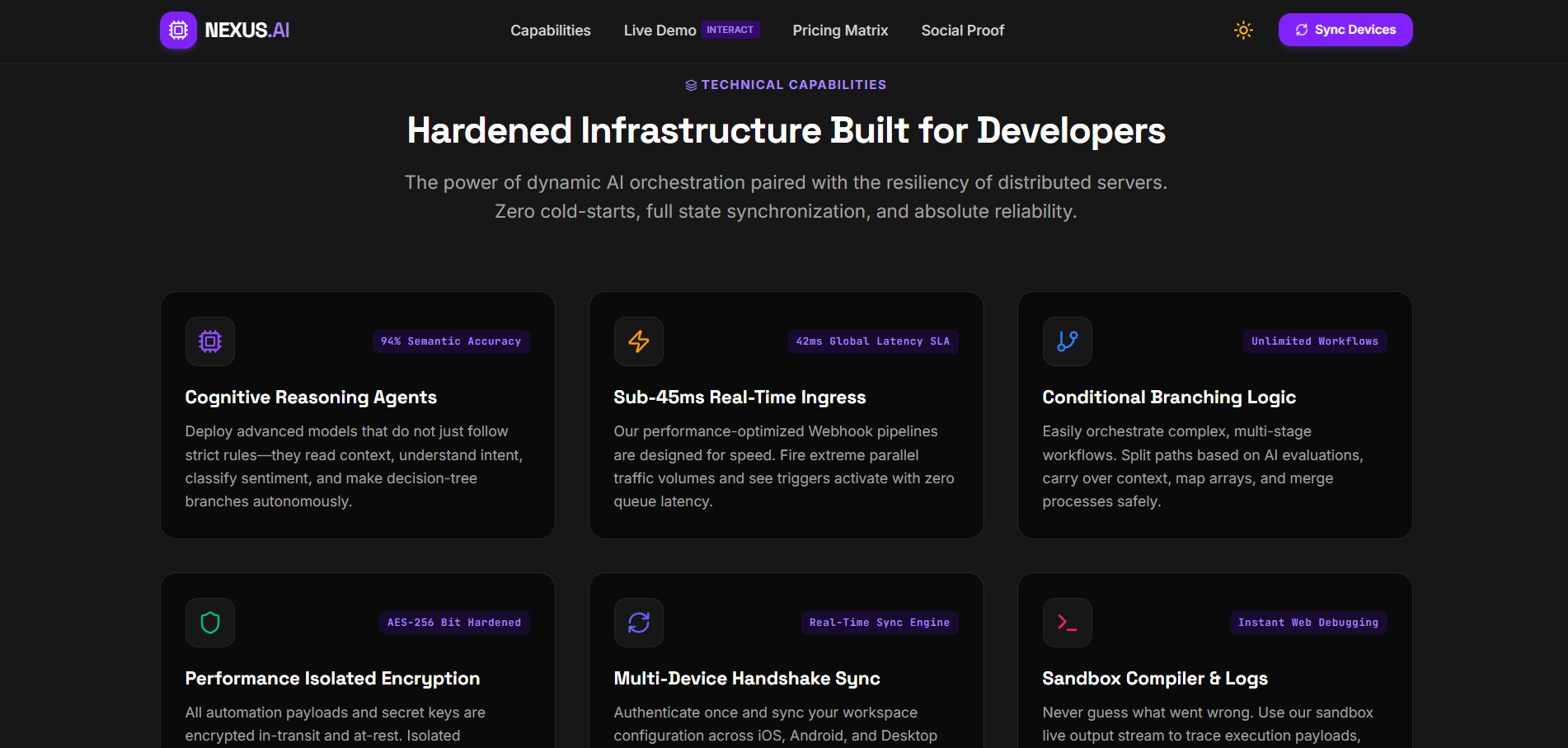
Task: Toggle the sun light-mode theme icon
Action: 1243,31
